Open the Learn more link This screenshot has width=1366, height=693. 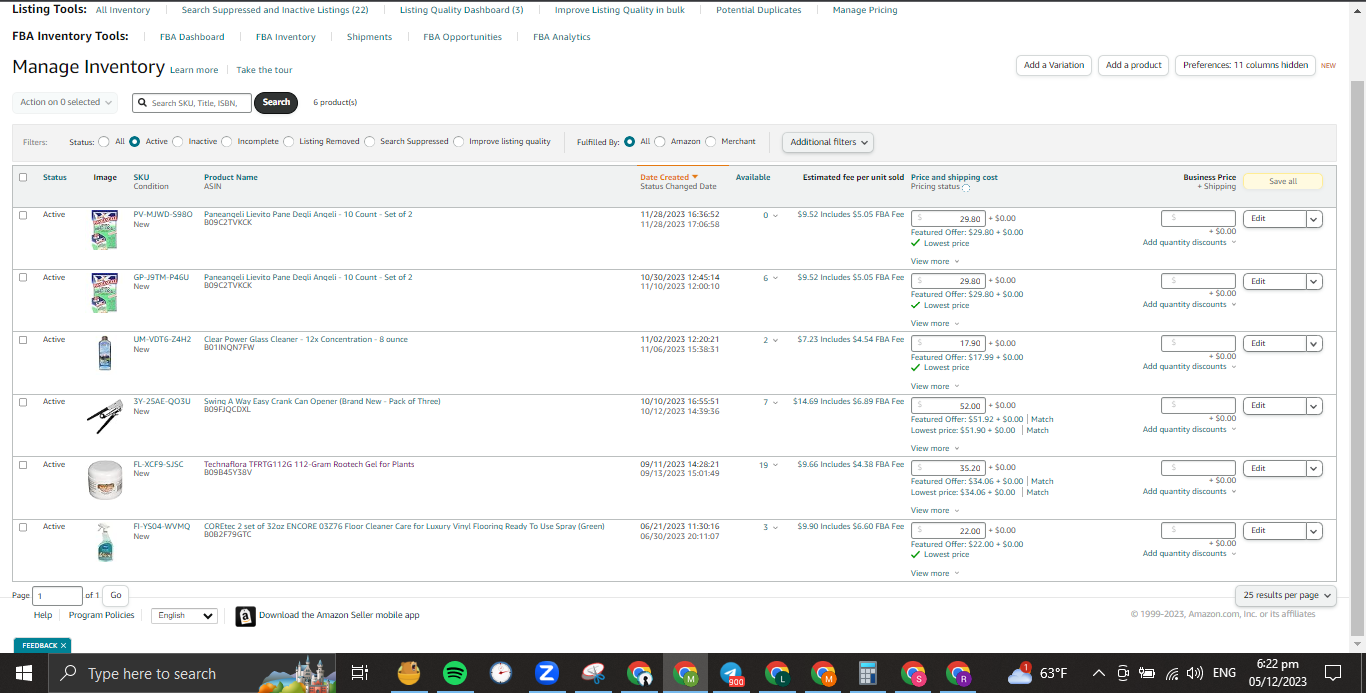194,70
